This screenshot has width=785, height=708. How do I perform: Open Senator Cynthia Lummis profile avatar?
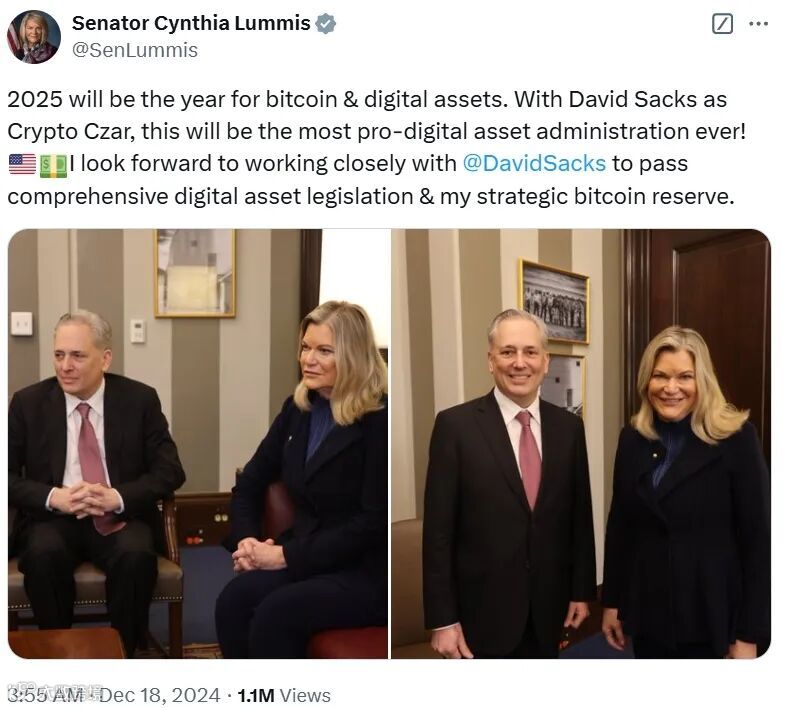(34, 37)
